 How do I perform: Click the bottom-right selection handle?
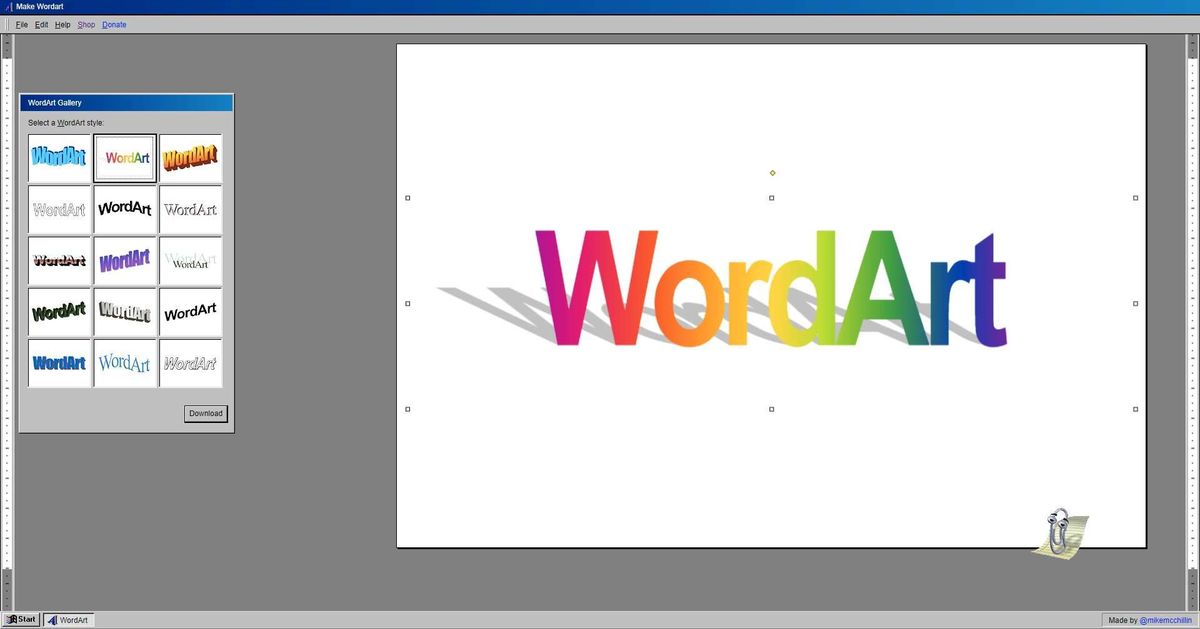(x=1135, y=409)
